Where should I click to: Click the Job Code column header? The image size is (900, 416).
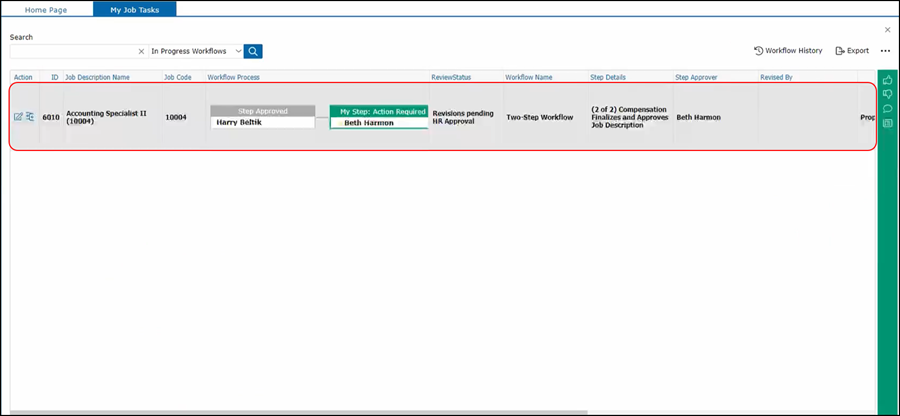[x=177, y=77]
